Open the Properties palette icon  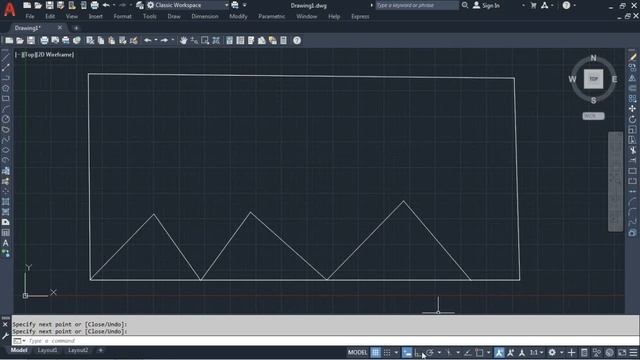(229, 40)
